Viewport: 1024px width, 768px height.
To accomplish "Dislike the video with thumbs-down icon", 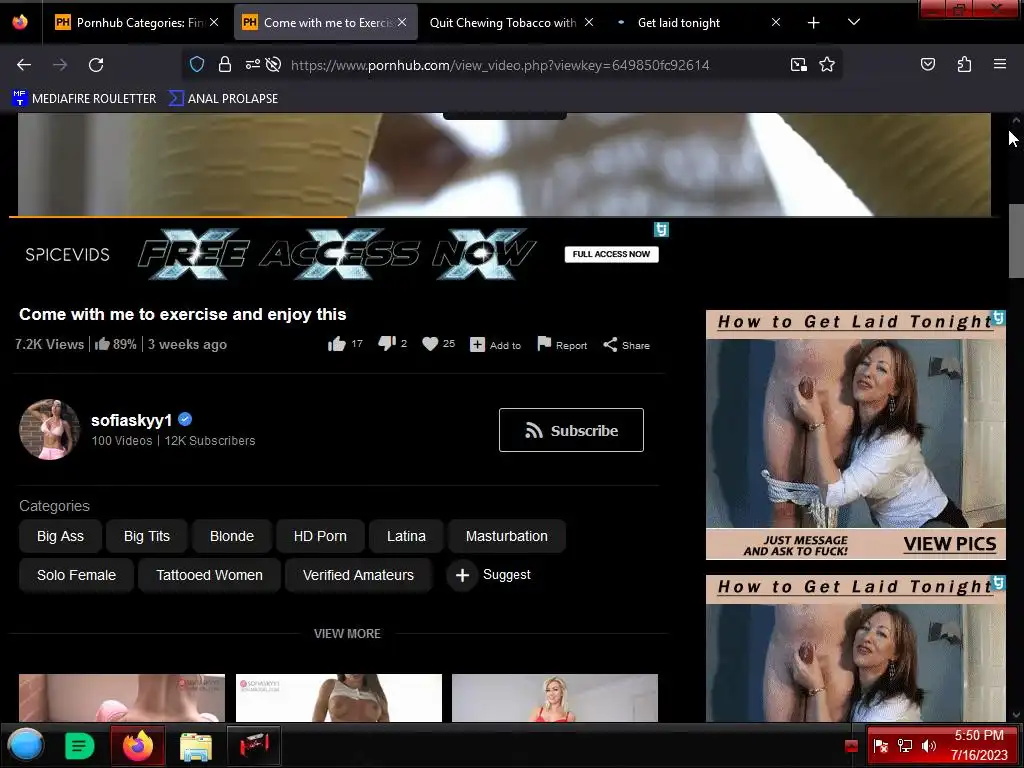I will [387, 344].
